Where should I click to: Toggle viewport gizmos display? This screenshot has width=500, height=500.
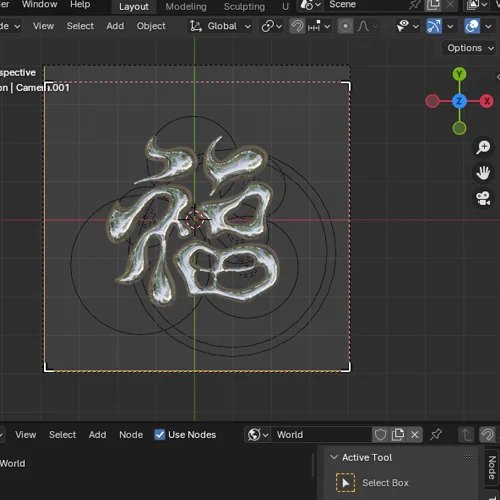(434, 26)
